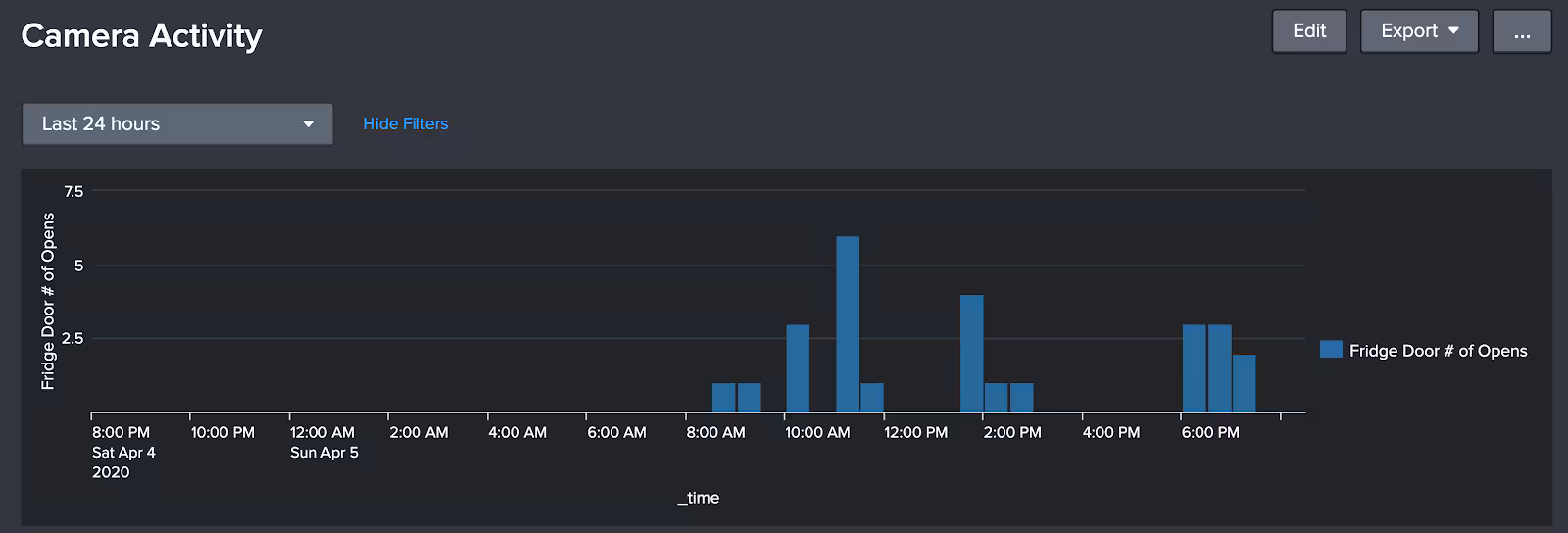The width and height of the screenshot is (1568, 533).
Task: Select the first bar at 8:00 AM
Action: [x=723, y=397]
